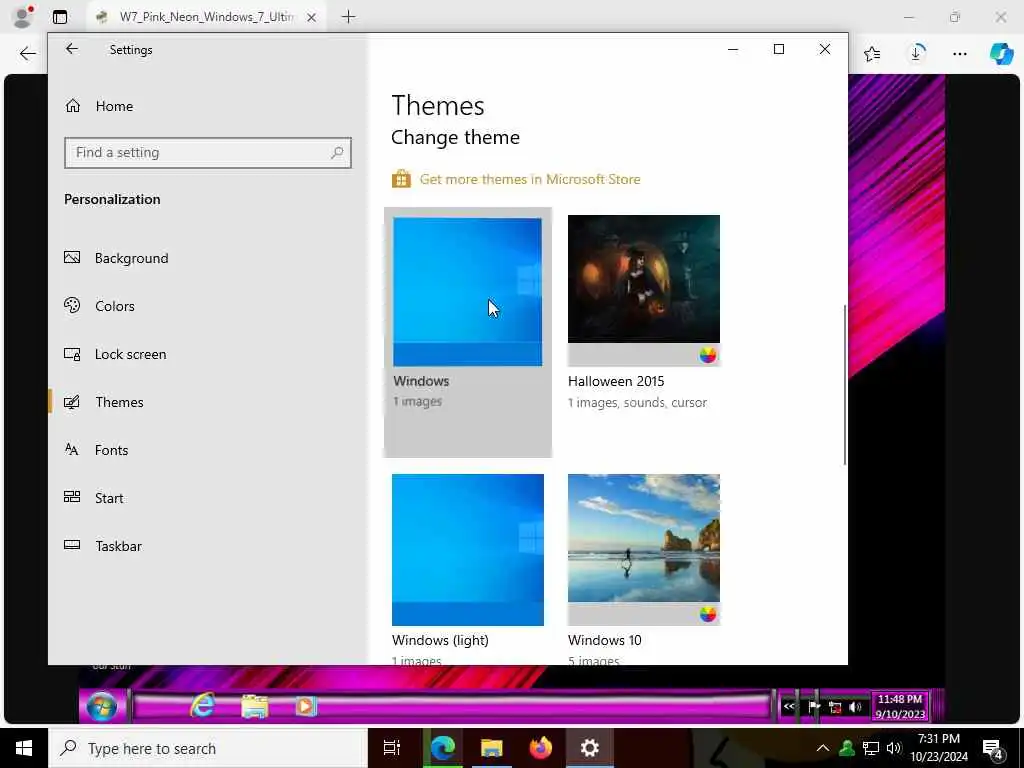Click the Internet Explorer icon in pink taskbar
The height and width of the screenshot is (768, 1024).
point(203,705)
